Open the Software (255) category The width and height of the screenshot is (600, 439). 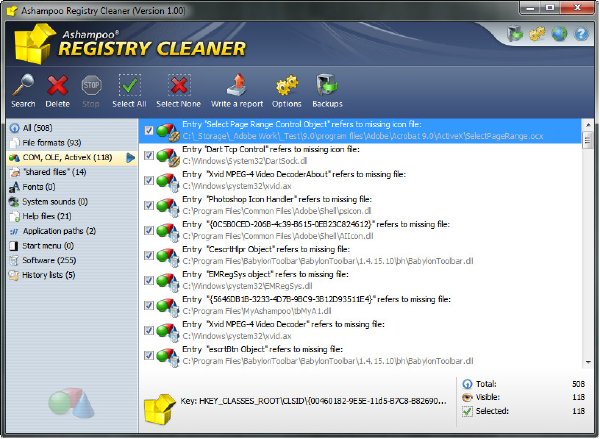point(72,260)
